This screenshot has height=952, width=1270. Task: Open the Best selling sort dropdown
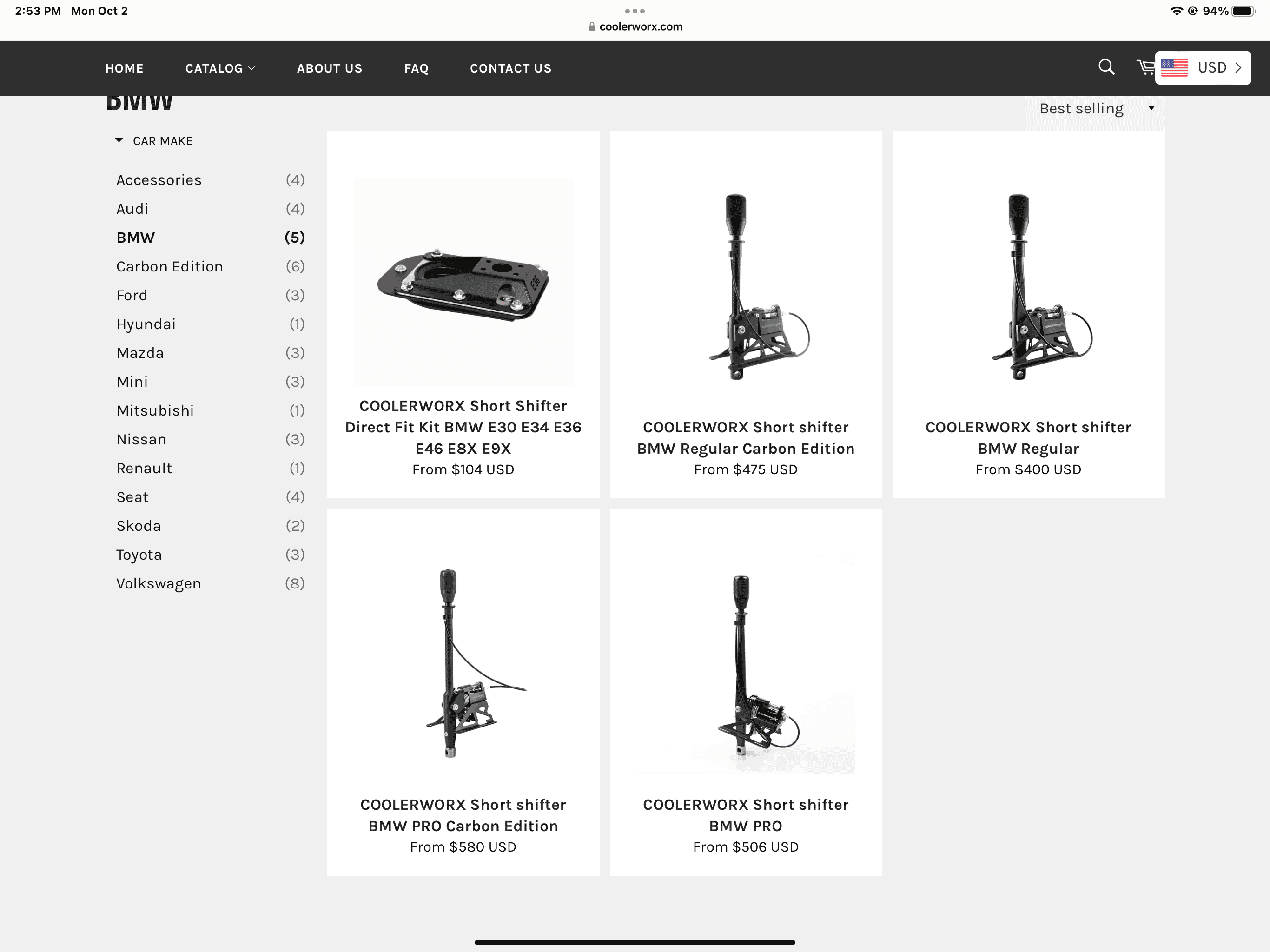pos(1096,108)
